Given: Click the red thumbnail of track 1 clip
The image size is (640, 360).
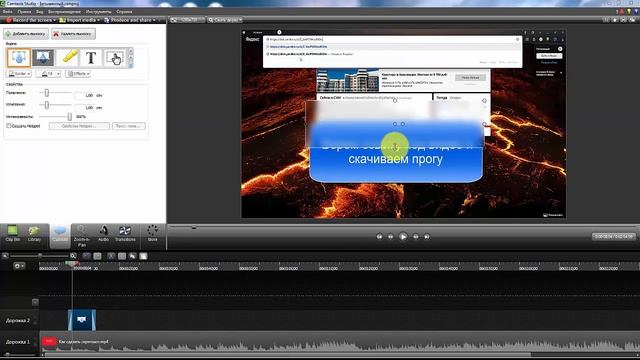Looking at the screenshot, I should click(x=49, y=342).
